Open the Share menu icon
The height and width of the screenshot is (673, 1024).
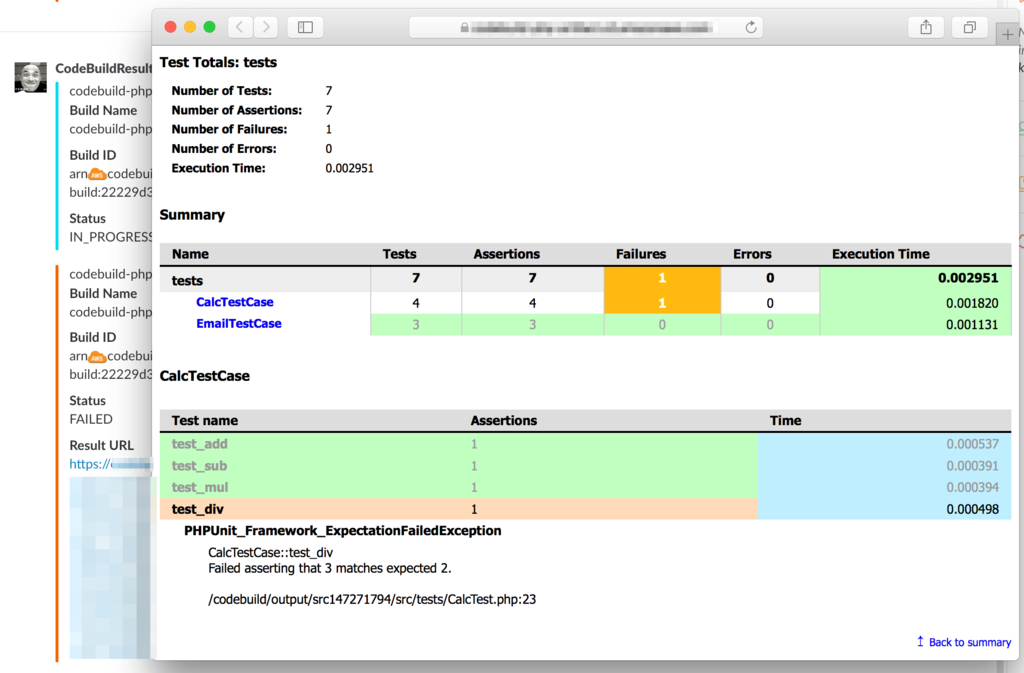click(x=926, y=27)
